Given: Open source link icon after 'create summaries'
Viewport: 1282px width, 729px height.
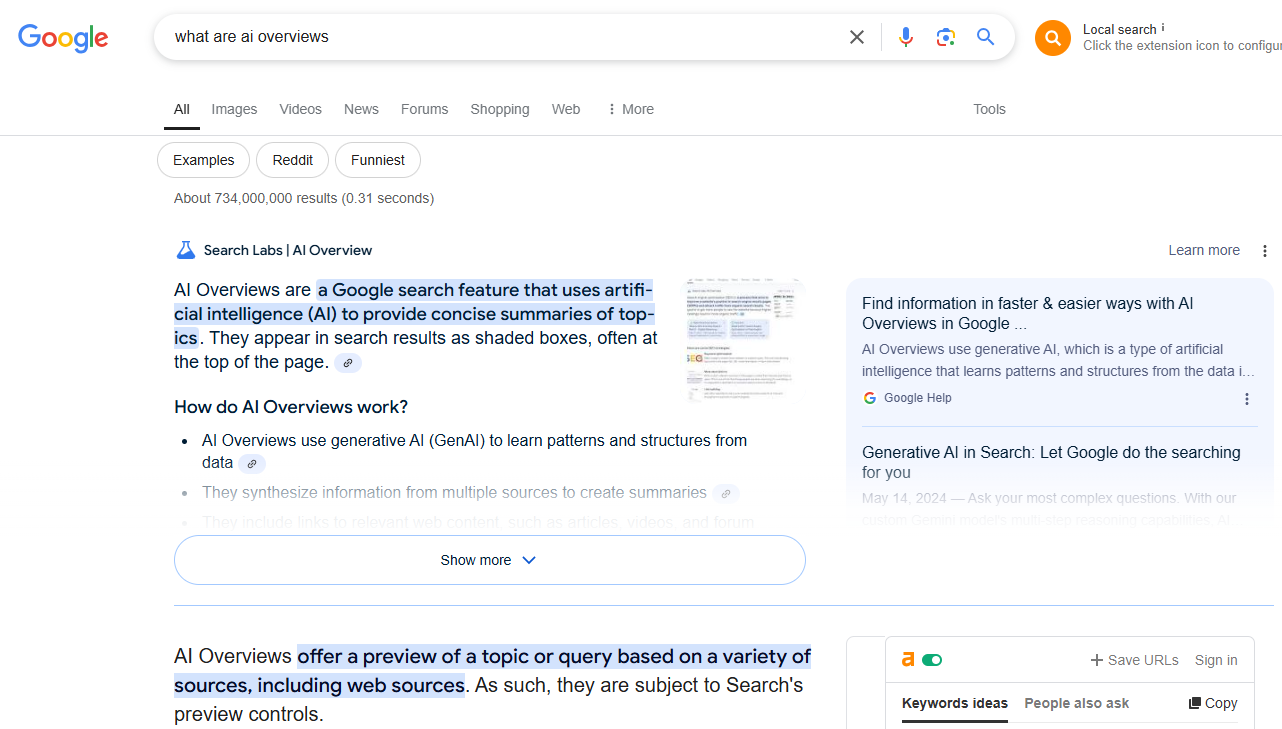Looking at the screenshot, I should coord(726,493).
